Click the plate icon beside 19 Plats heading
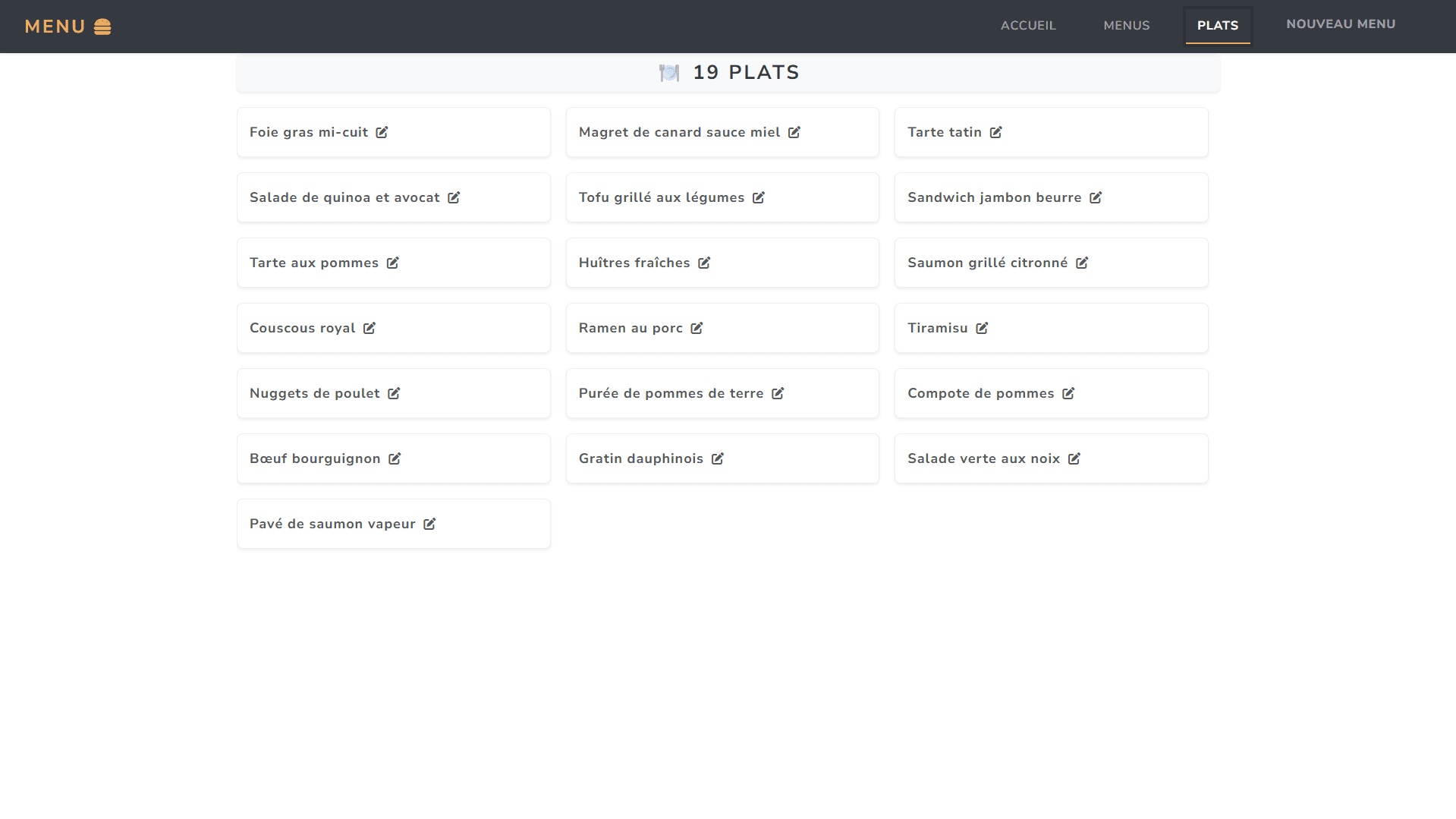The width and height of the screenshot is (1456, 819). click(668, 73)
